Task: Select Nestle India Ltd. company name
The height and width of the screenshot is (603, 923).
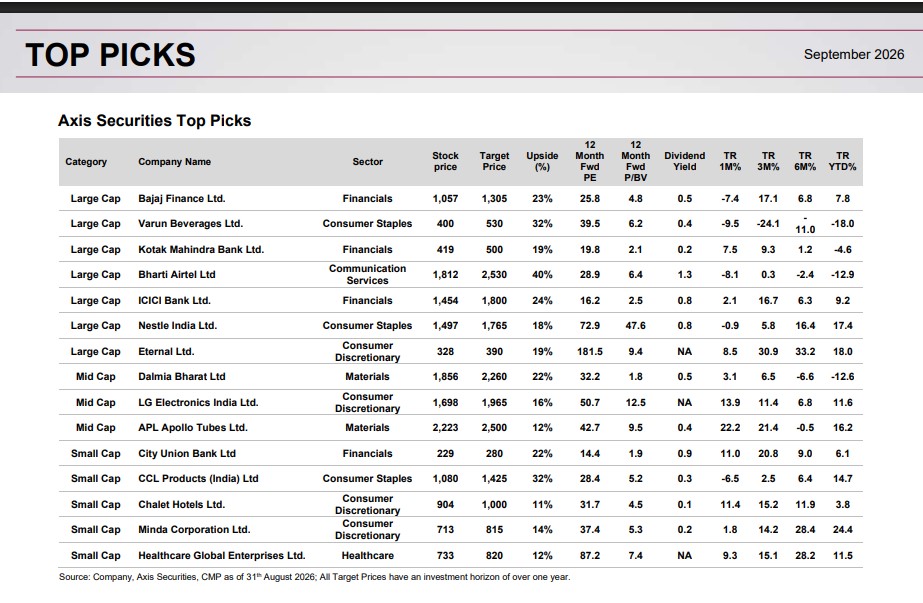Action: [x=177, y=326]
